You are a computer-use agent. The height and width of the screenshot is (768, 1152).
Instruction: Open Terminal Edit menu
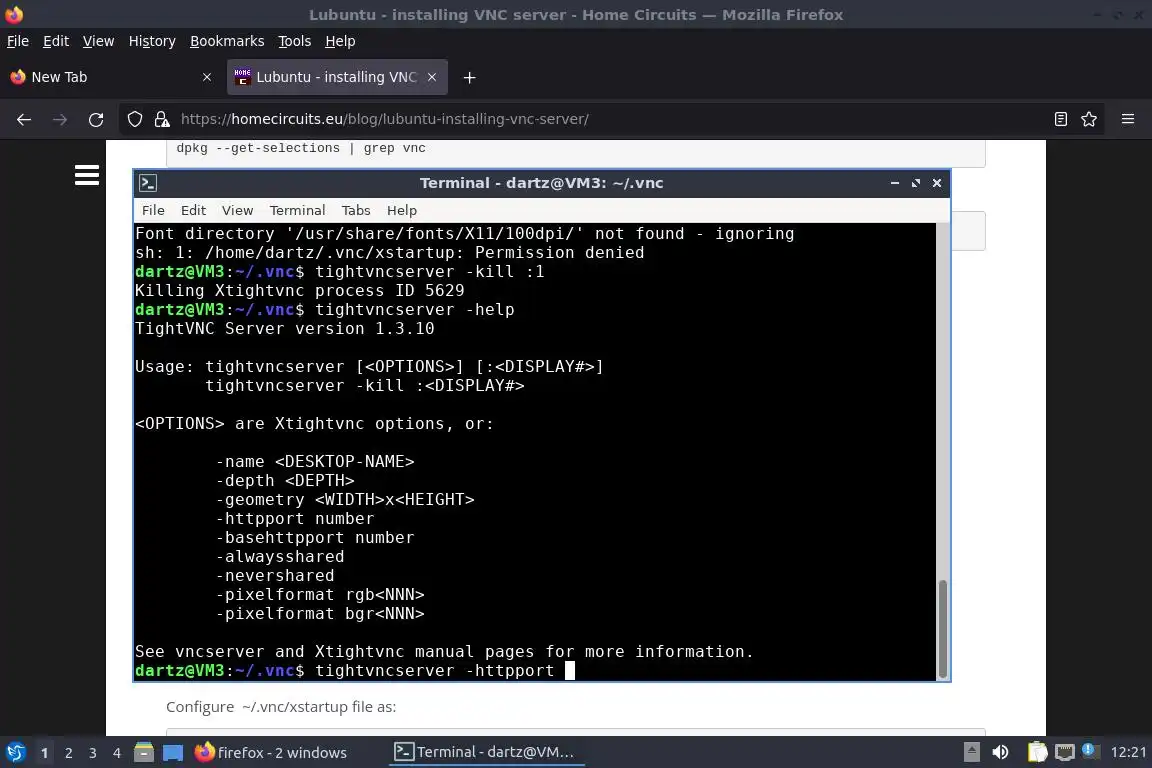[x=193, y=210]
